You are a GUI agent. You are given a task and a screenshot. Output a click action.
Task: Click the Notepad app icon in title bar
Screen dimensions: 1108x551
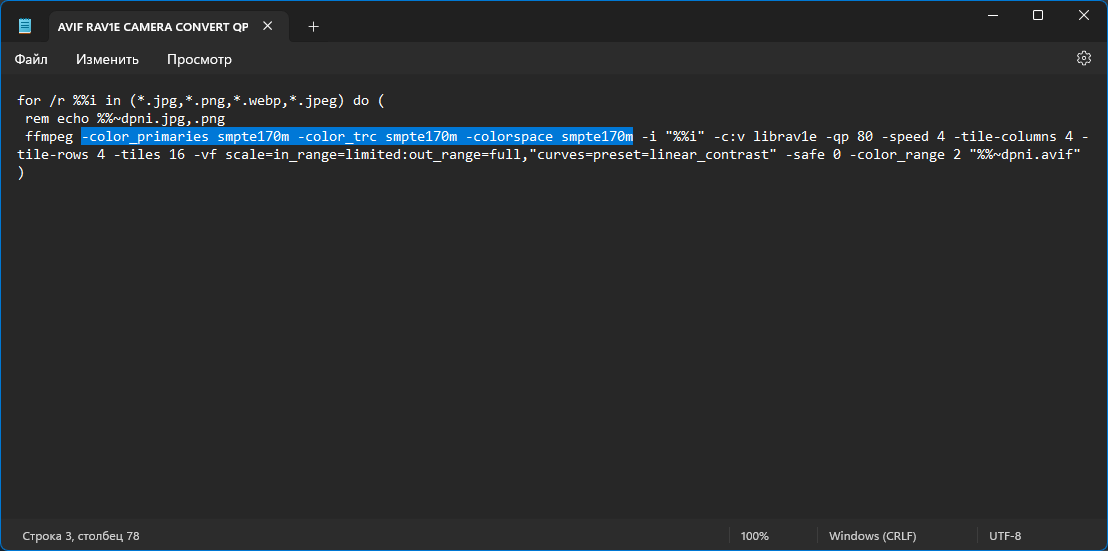pyautogui.click(x=25, y=26)
